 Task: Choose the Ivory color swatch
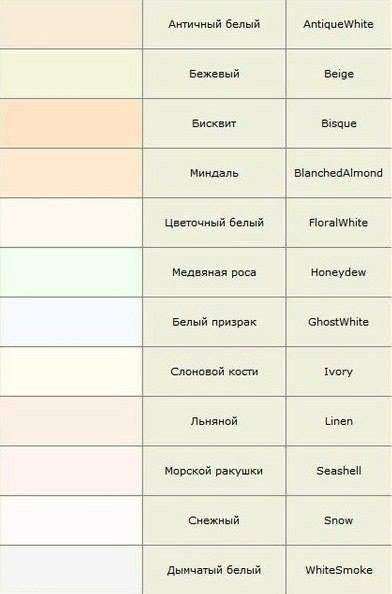click(71, 371)
